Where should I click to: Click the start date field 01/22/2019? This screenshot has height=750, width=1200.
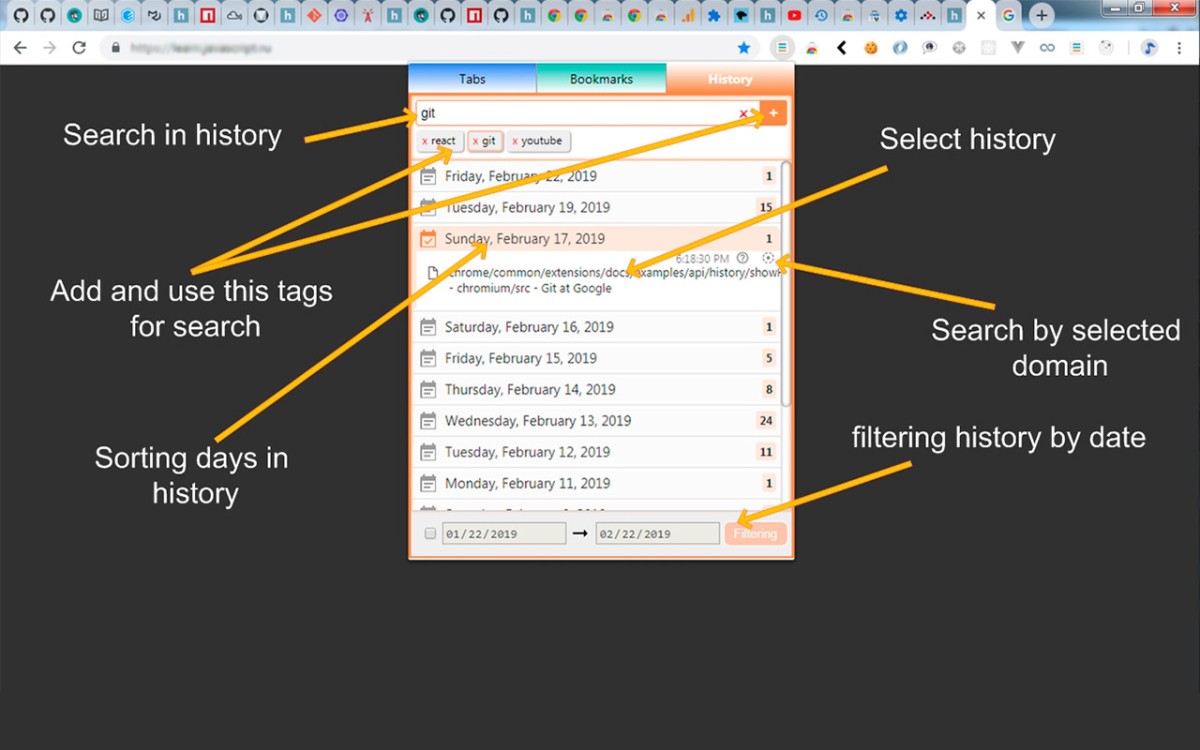click(x=504, y=534)
